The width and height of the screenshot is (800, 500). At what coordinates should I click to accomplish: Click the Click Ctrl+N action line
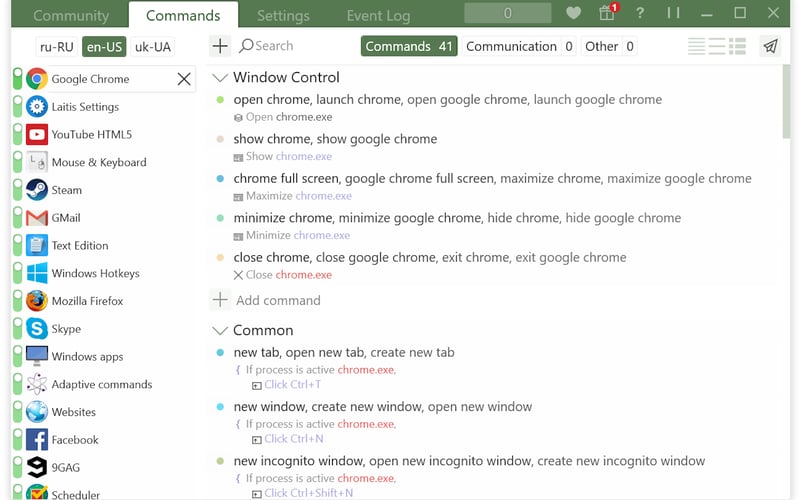pos(288,439)
